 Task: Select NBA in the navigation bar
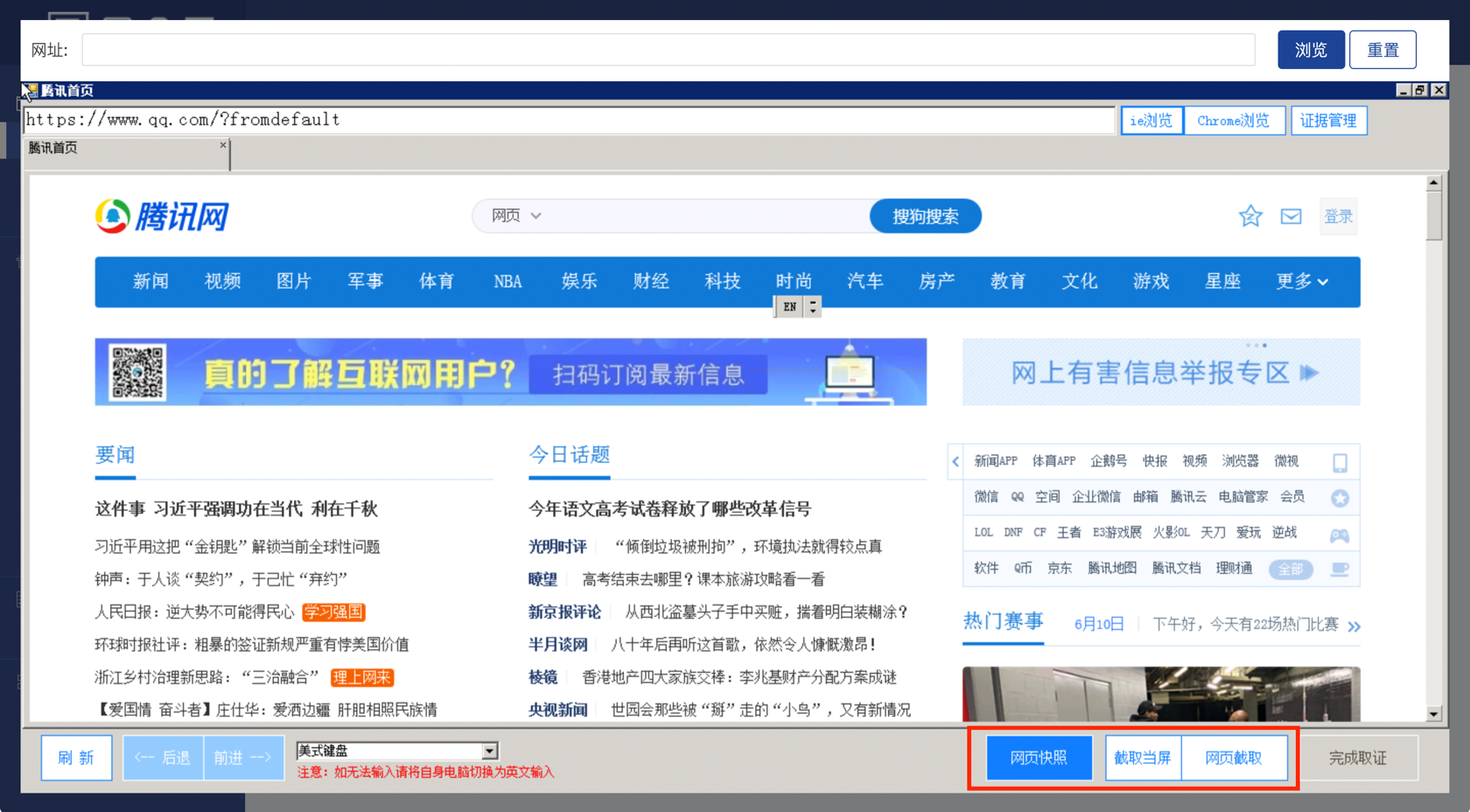coord(507,282)
